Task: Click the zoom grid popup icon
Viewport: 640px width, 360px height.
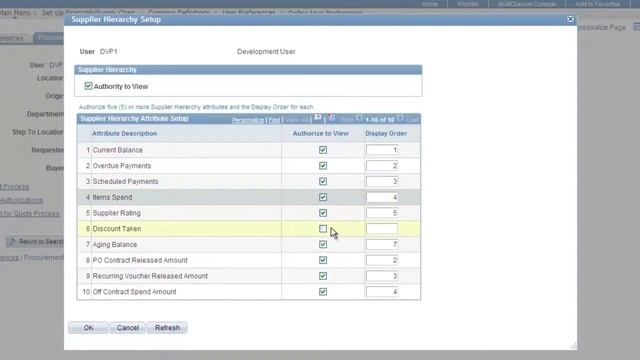Action: click(318, 118)
